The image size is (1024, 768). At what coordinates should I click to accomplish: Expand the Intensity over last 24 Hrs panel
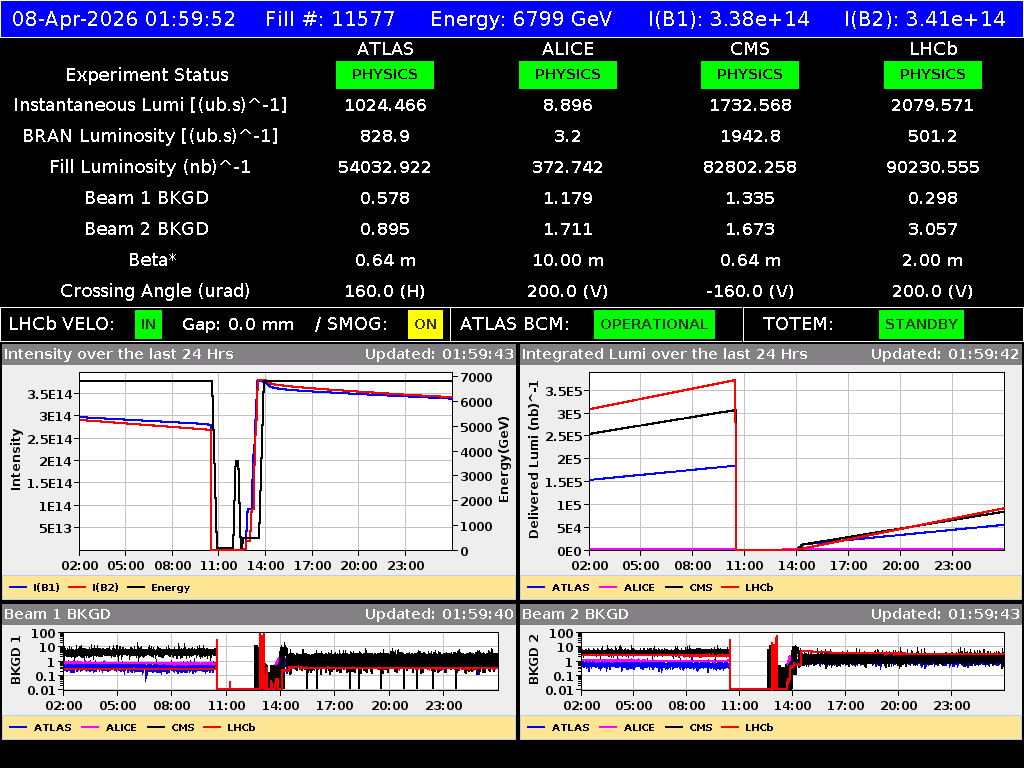pyautogui.click(x=120, y=353)
